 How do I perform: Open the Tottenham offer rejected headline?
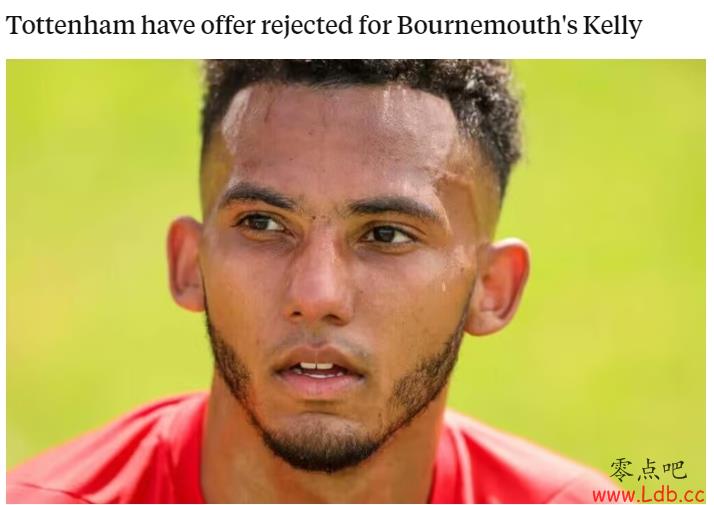tap(324, 25)
